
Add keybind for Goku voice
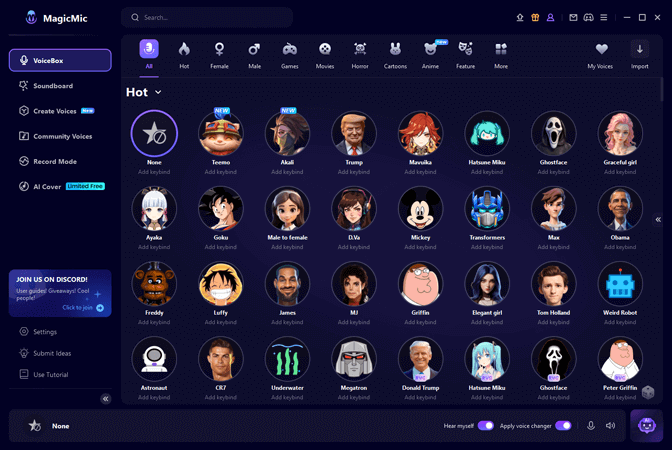point(220,247)
